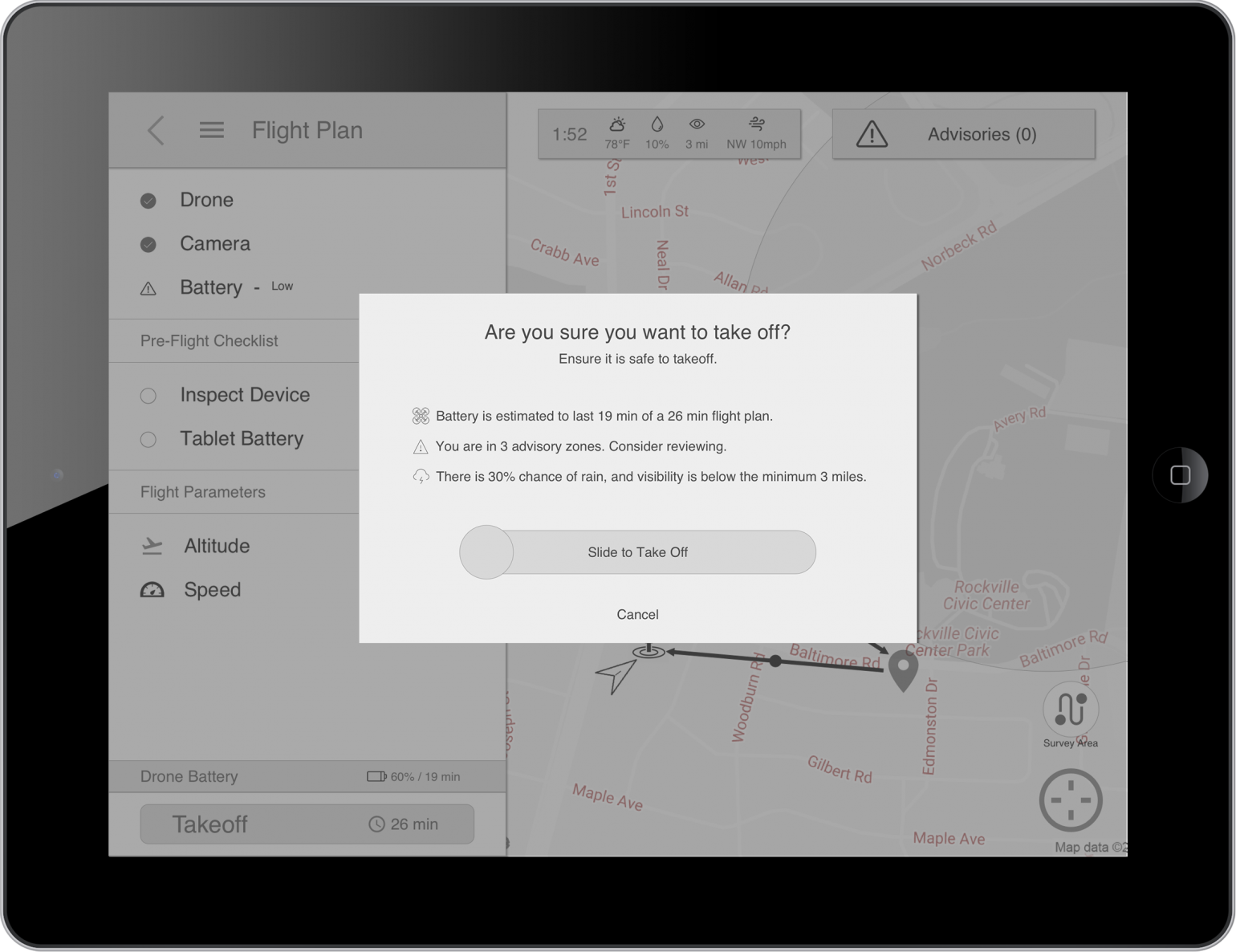Click the Pre-Flight Checklist section header

point(209,341)
